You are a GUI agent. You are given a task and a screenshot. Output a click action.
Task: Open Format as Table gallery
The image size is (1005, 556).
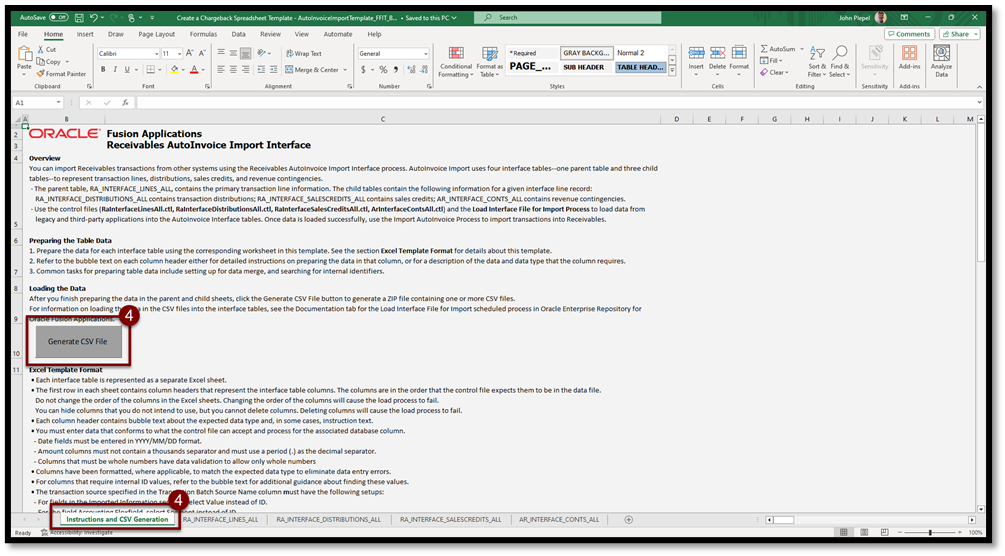(490, 62)
